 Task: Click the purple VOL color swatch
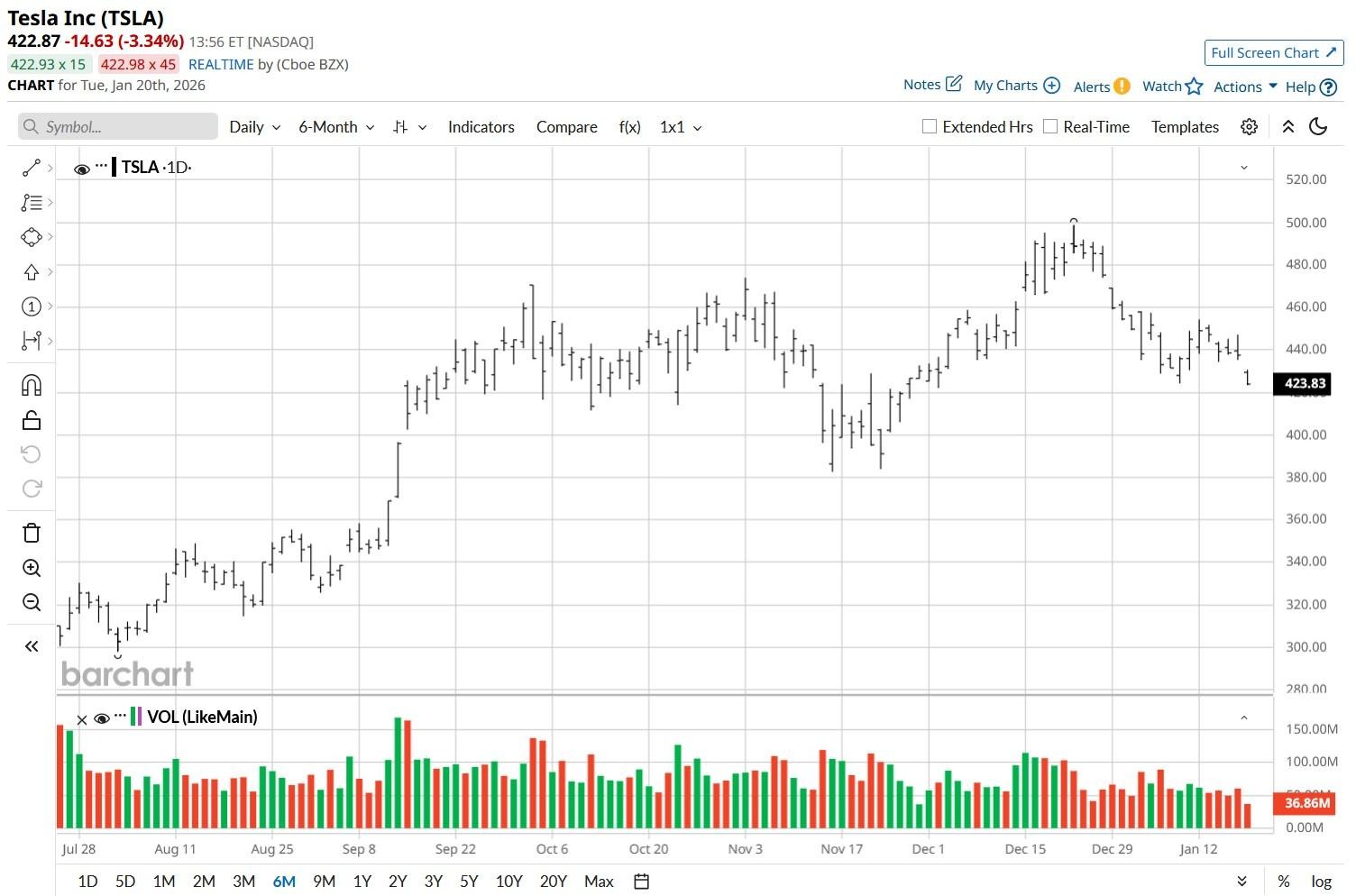pyautogui.click(x=140, y=717)
